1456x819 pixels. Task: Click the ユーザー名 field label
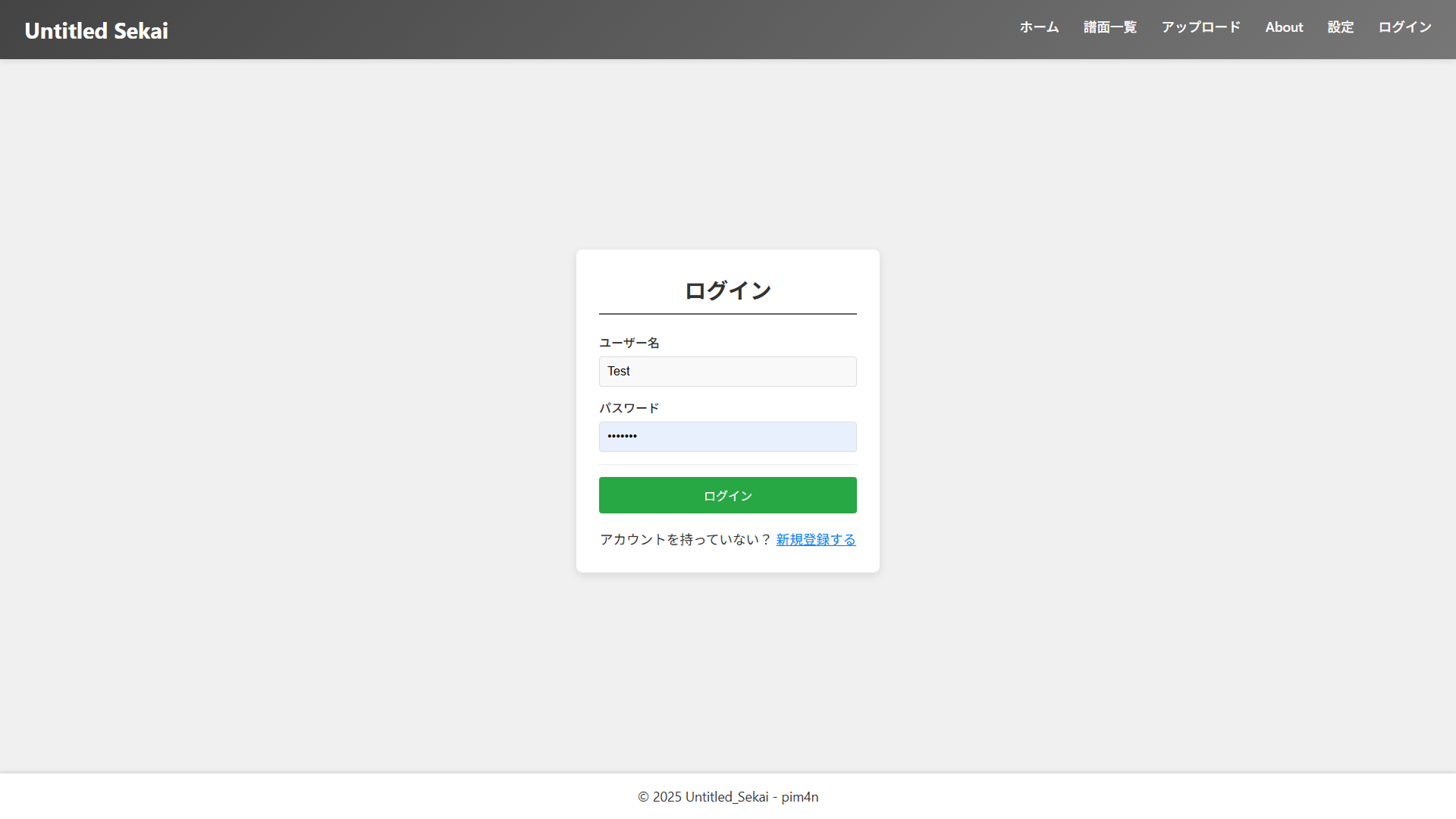pyautogui.click(x=628, y=343)
